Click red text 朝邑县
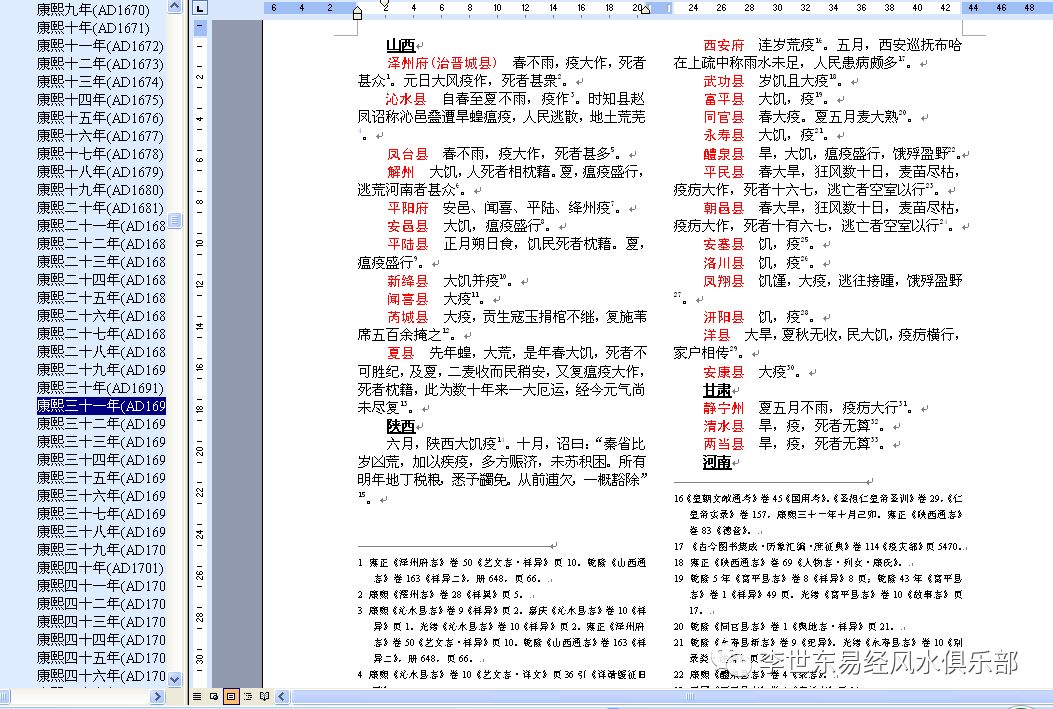Screen dimensions: 1053x709 point(723,208)
